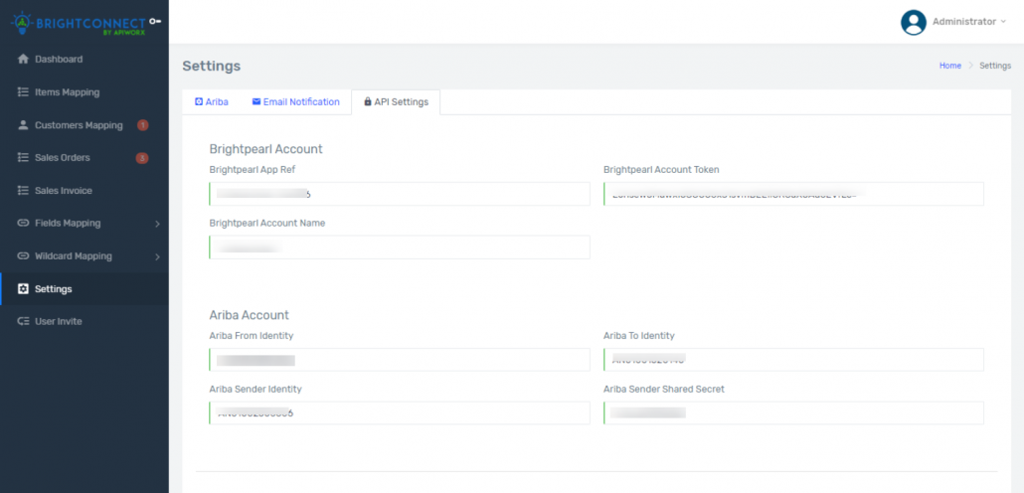Image resolution: width=1024 pixels, height=493 pixels.
Task: Click the Wildcard Mapping link icon
Action: pos(24,256)
